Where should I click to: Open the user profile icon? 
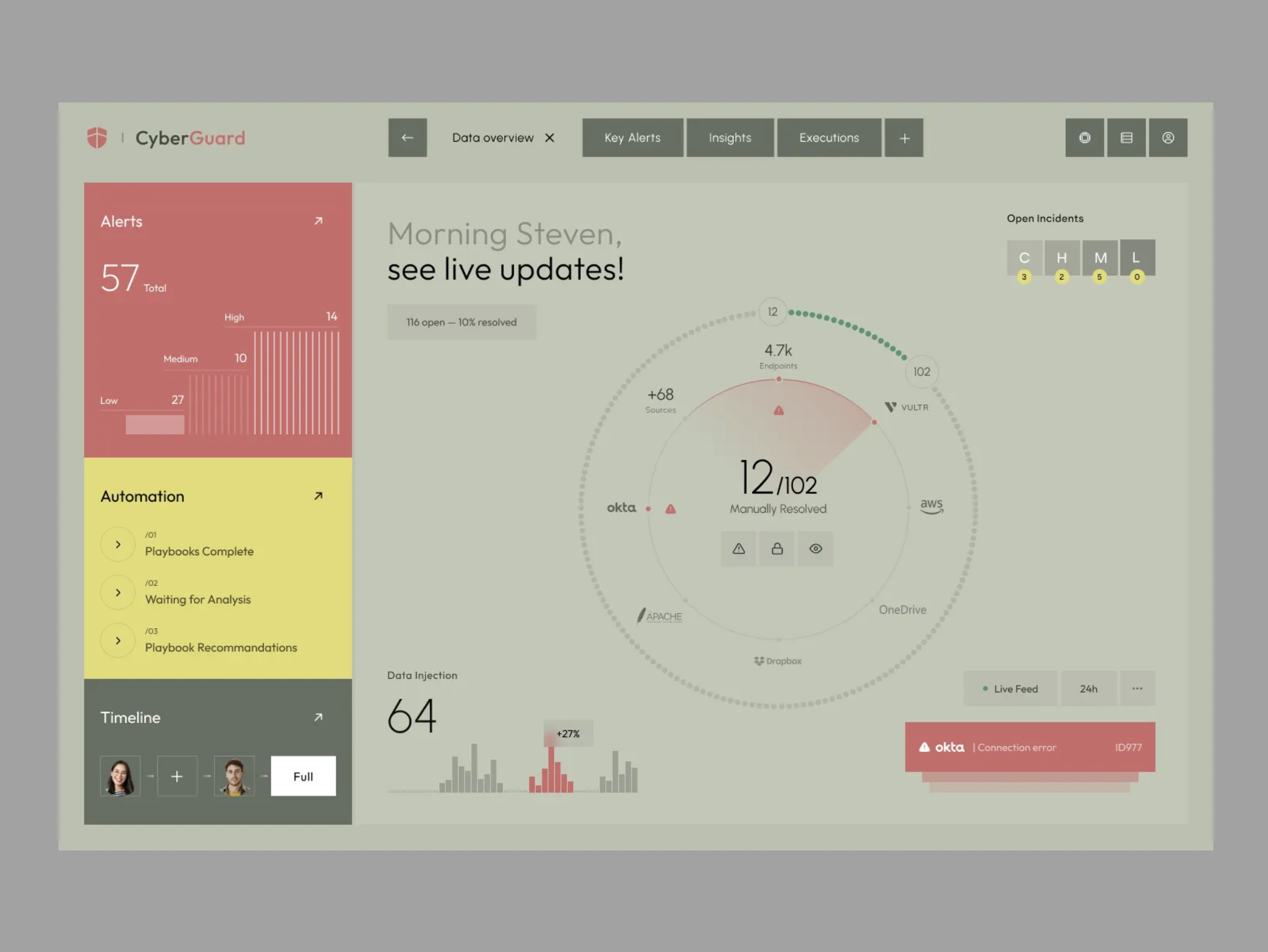(1168, 138)
